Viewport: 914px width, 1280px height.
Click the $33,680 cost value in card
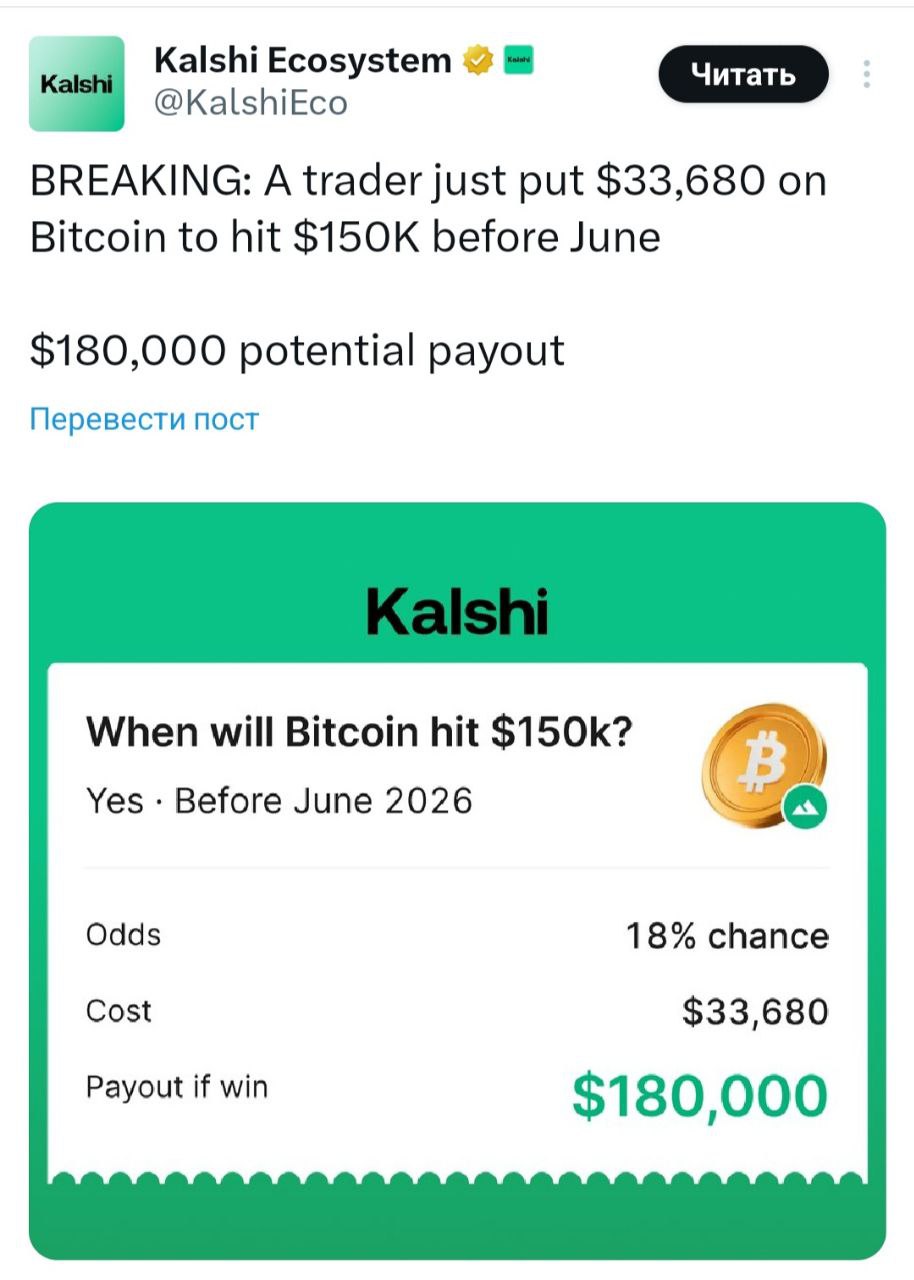coord(755,1013)
